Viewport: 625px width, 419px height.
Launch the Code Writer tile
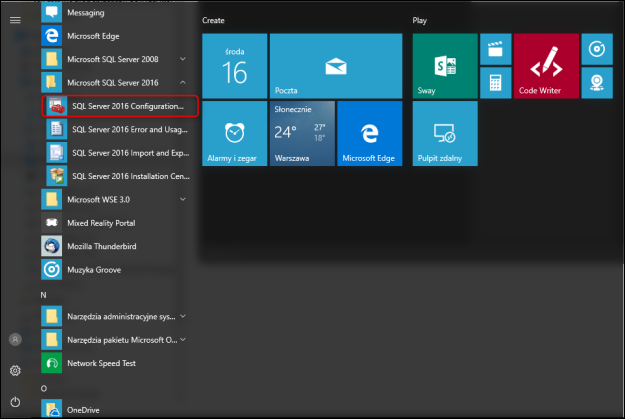tap(546, 66)
